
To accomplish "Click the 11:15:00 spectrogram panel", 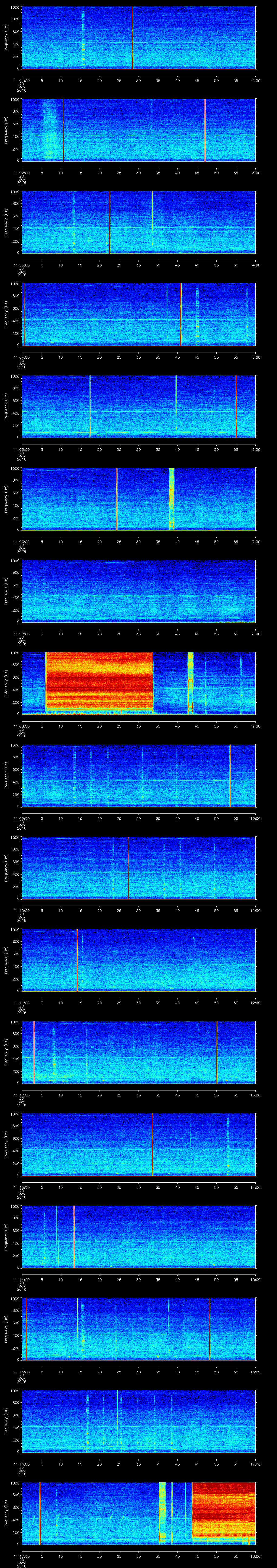I will tap(139, 1329).
